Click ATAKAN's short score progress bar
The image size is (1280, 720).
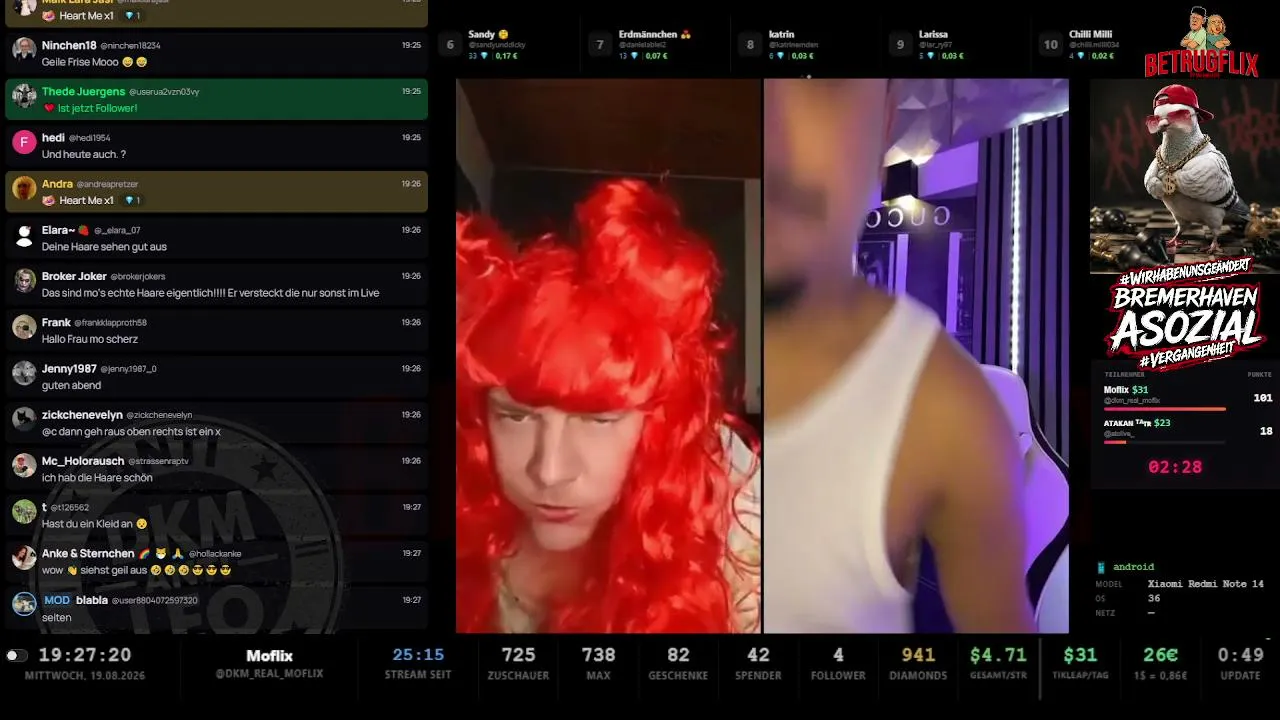click(x=1115, y=442)
